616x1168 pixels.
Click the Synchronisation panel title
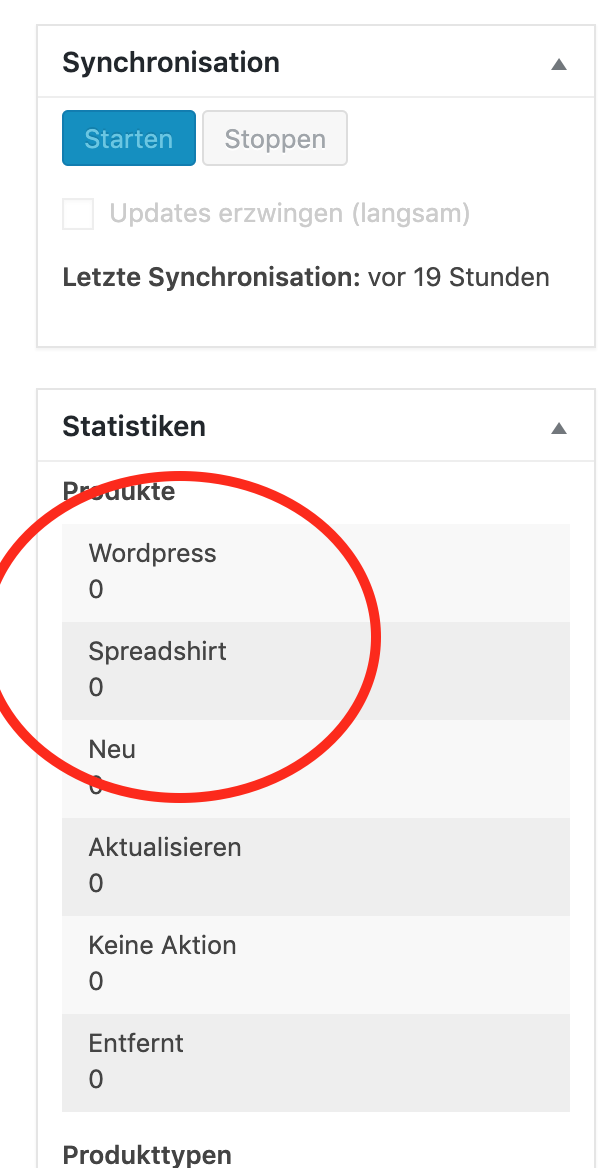pos(171,63)
